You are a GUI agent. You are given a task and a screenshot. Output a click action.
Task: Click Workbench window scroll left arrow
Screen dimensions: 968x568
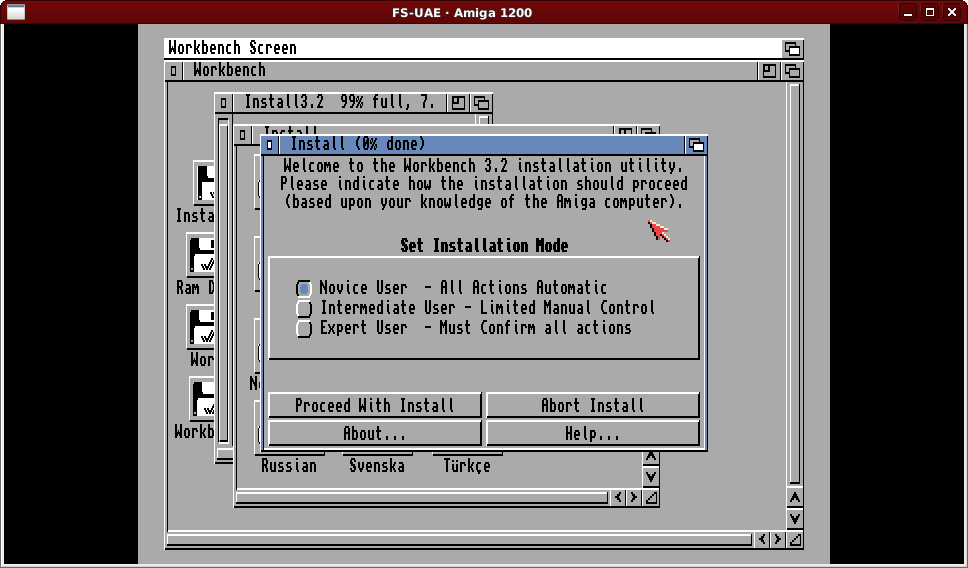(762, 540)
